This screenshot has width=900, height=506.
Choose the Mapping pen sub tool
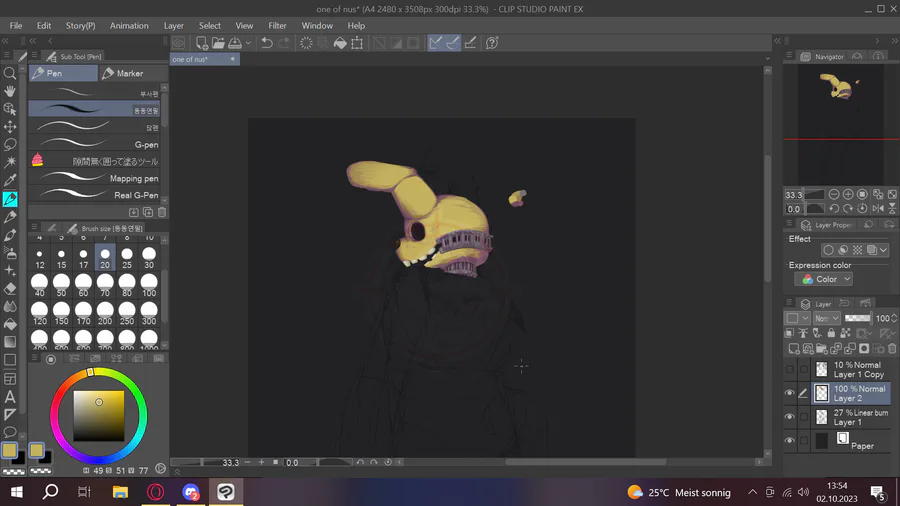pos(94,178)
